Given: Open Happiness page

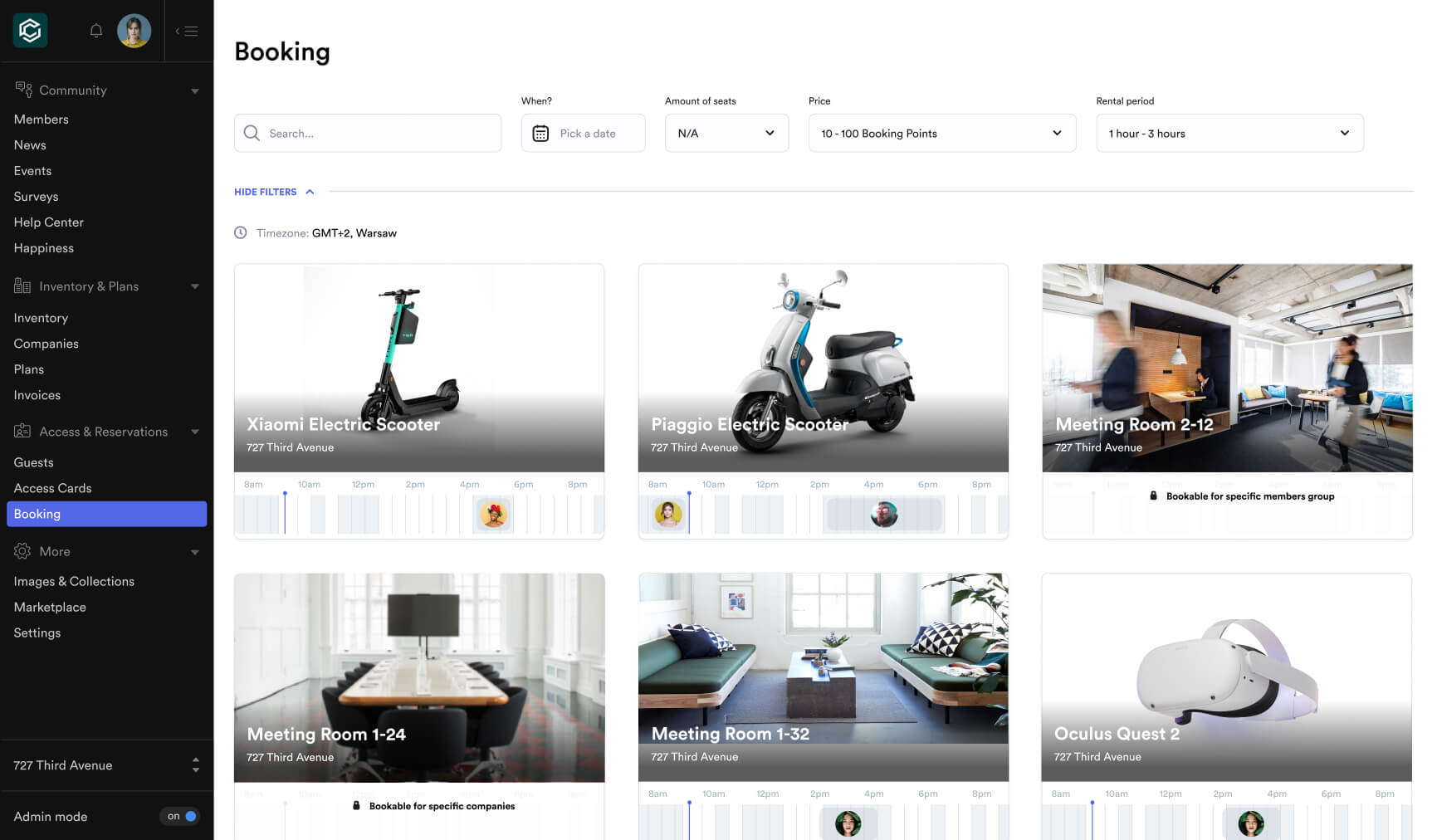Looking at the screenshot, I should 44,247.
